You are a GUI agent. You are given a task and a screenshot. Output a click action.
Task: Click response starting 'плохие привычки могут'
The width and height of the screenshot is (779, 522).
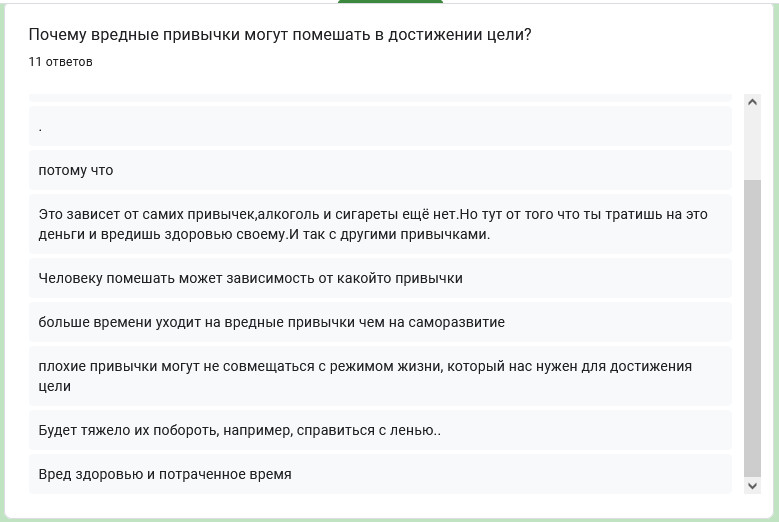[x=380, y=376]
